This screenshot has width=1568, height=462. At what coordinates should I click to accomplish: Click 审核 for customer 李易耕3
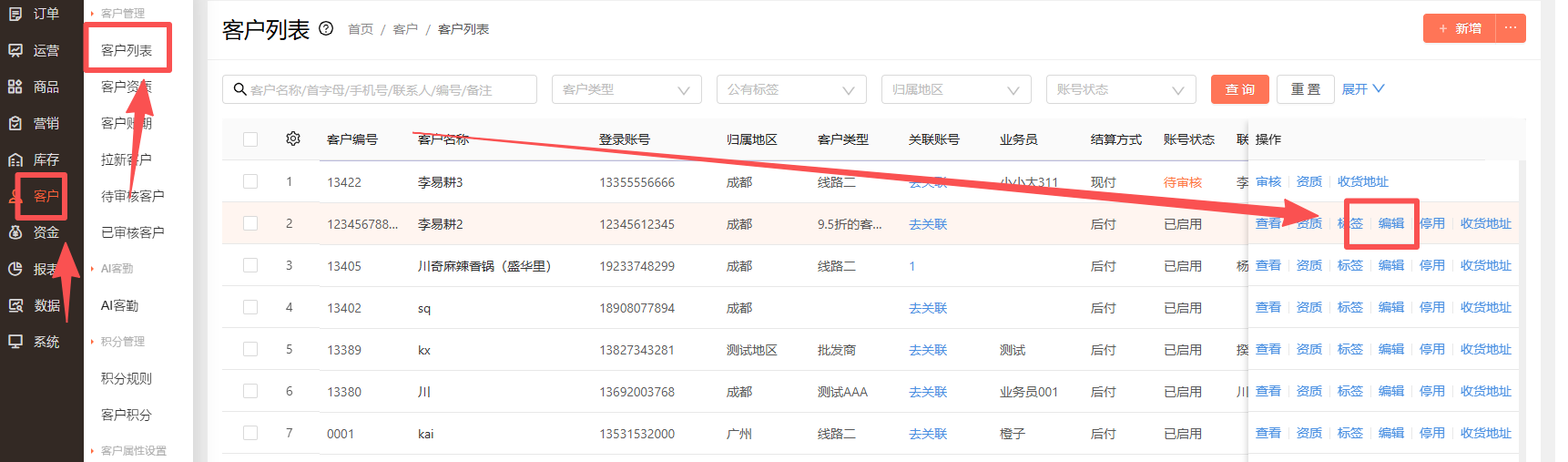(1268, 181)
